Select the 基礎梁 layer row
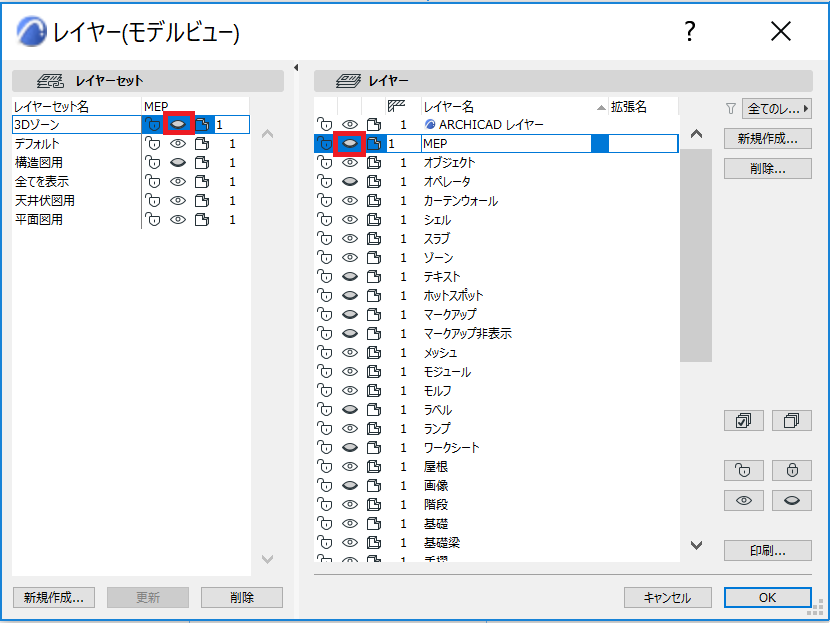The image size is (833, 625). pyautogui.click(x=496, y=543)
